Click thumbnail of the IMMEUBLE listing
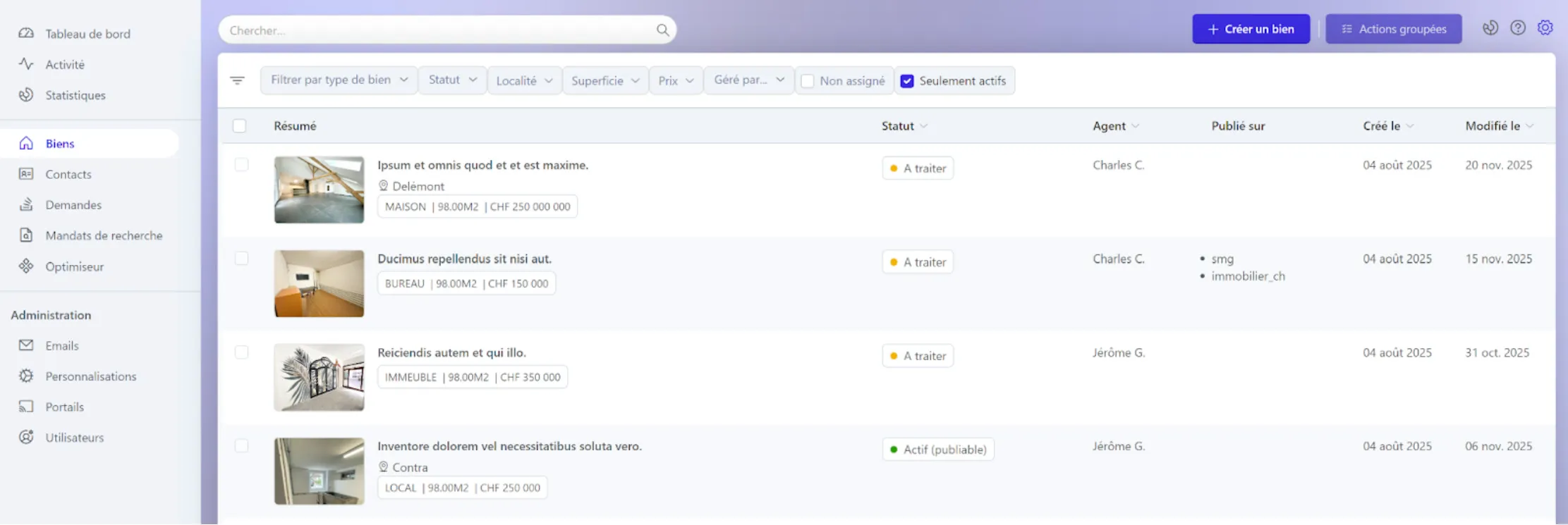 click(x=319, y=377)
